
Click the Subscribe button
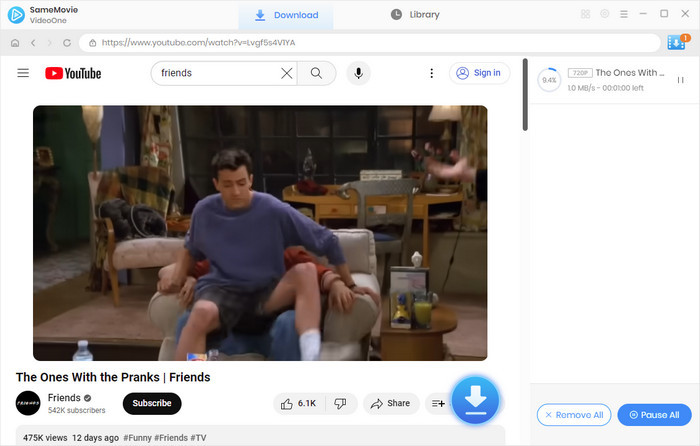pyautogui.click(x=152, y=403)
